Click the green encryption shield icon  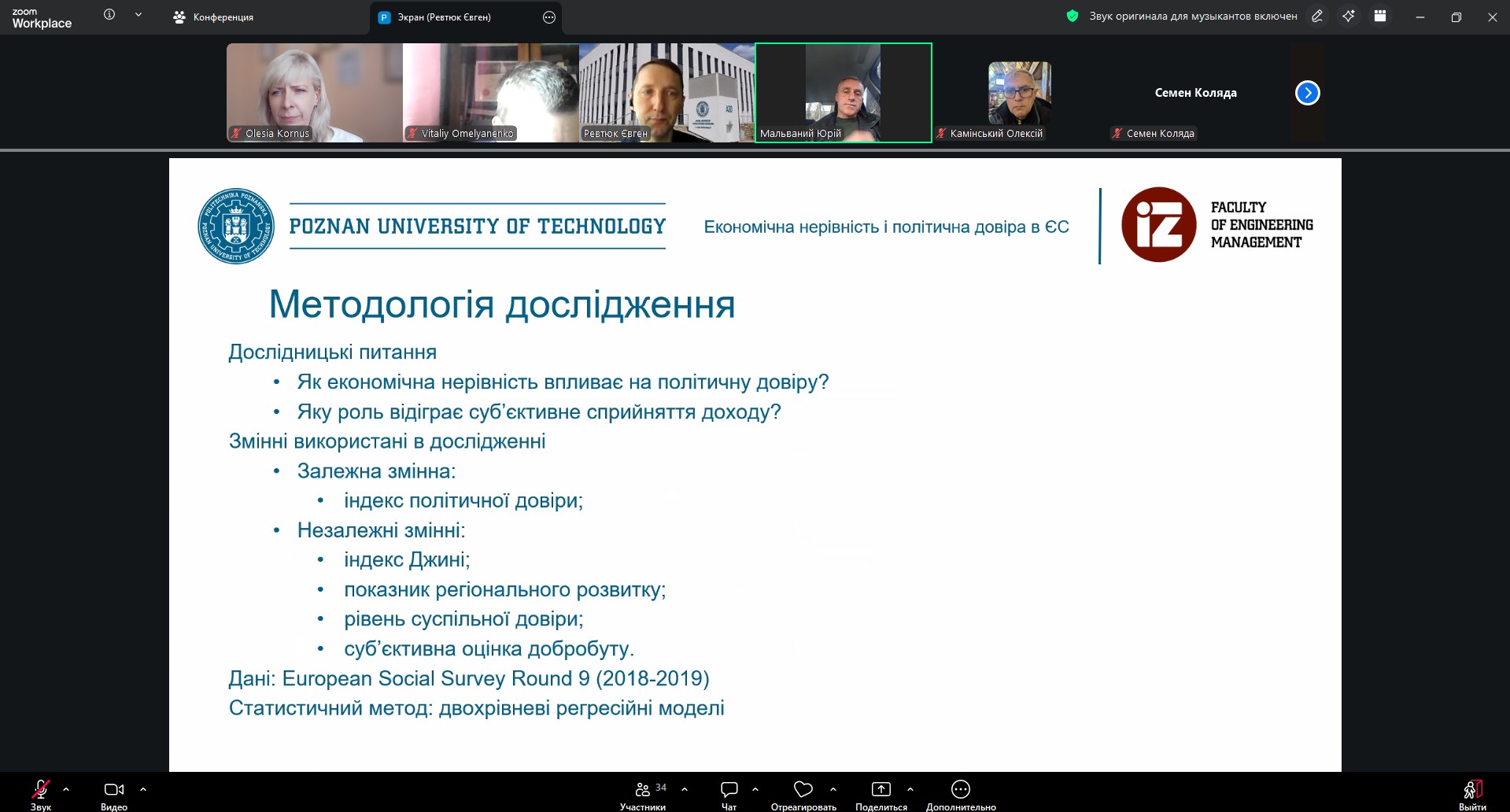pyautogui.click(x=1072, y=16)
